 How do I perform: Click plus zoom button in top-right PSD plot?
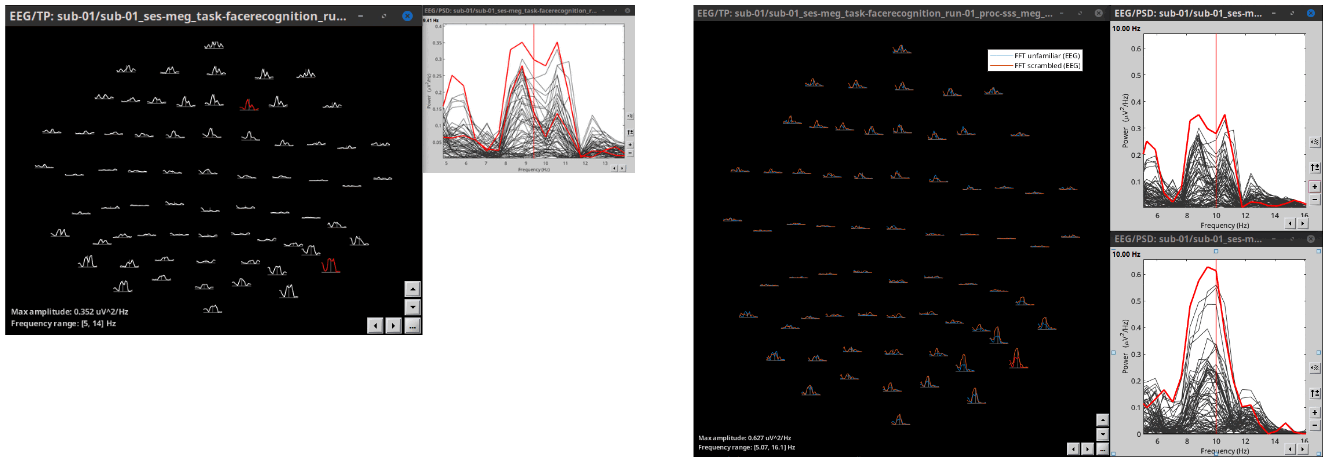point(1313,186)
